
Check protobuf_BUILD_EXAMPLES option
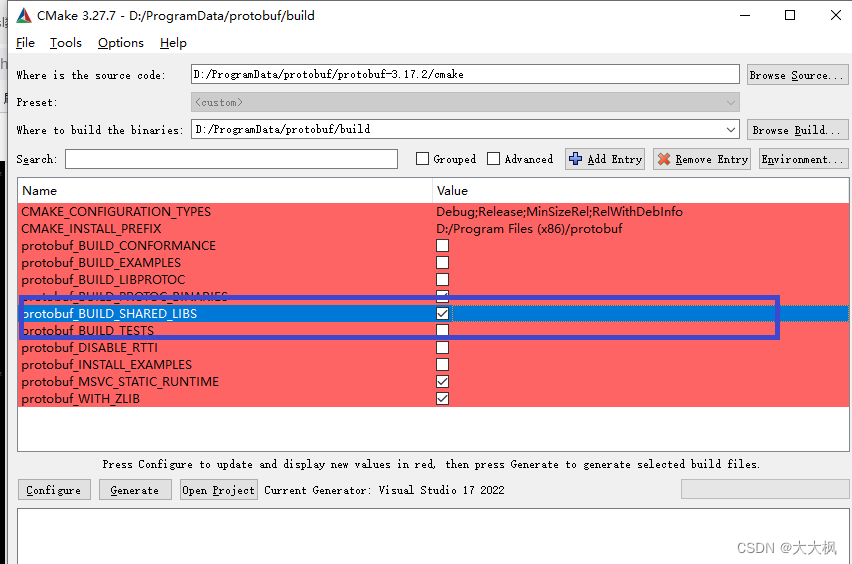click(x=442, y=262)
